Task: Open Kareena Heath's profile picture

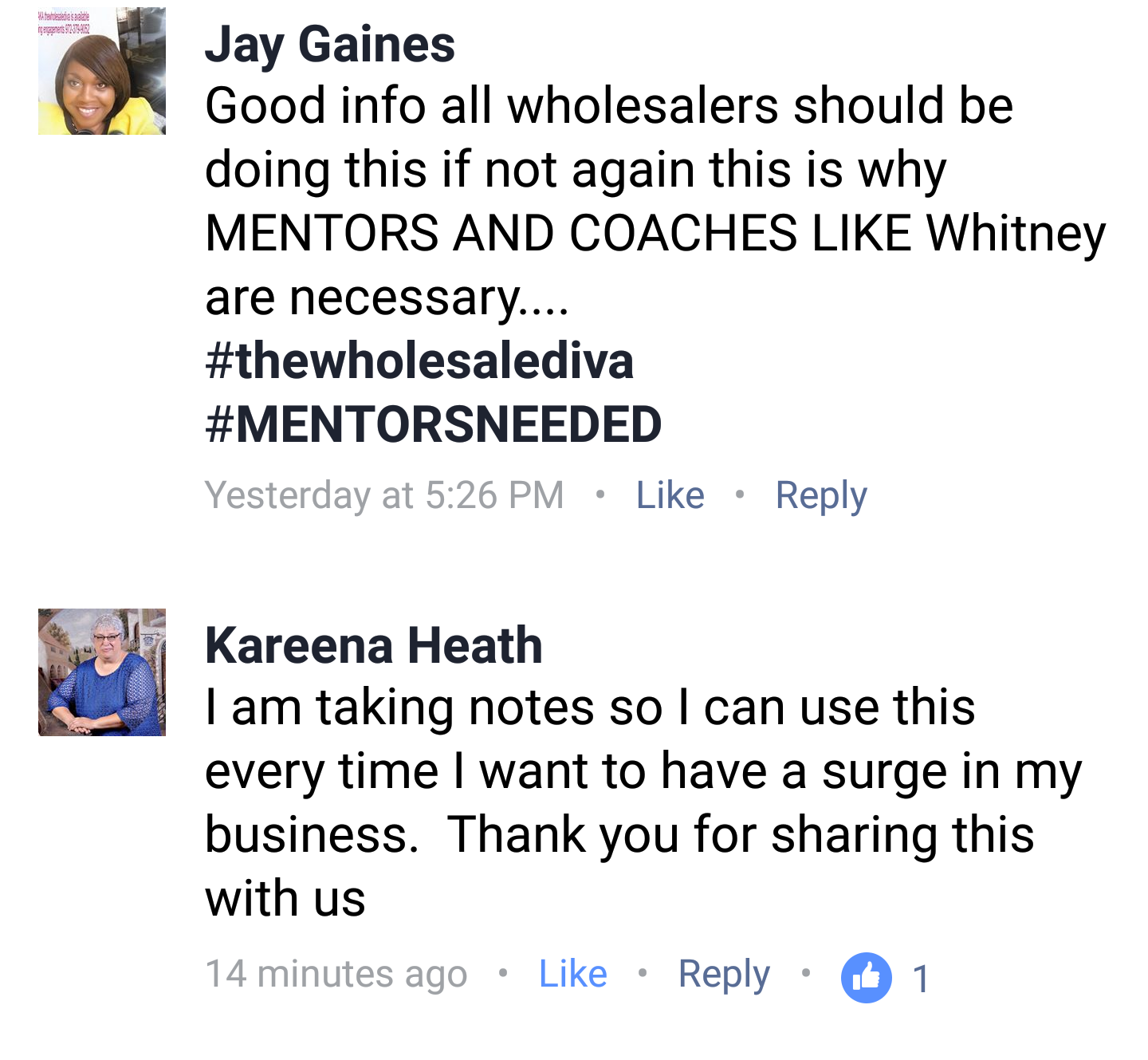Action: (x=102, y=672)
